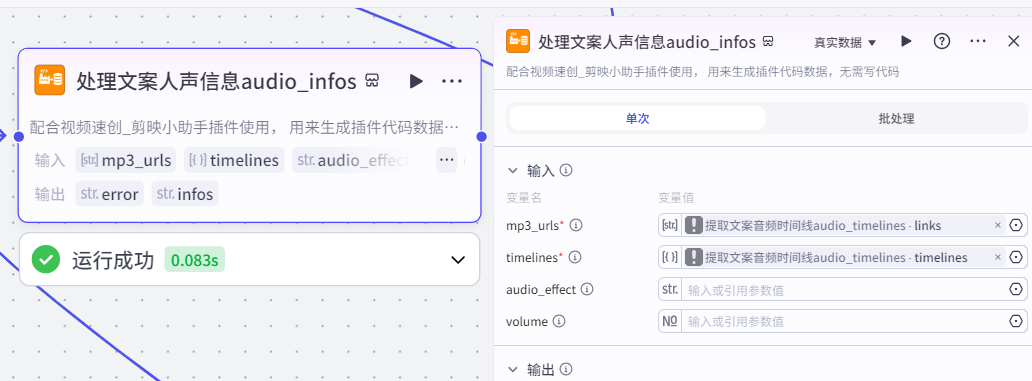Open variable picker for audio_effect

[x=1017, y=289]
